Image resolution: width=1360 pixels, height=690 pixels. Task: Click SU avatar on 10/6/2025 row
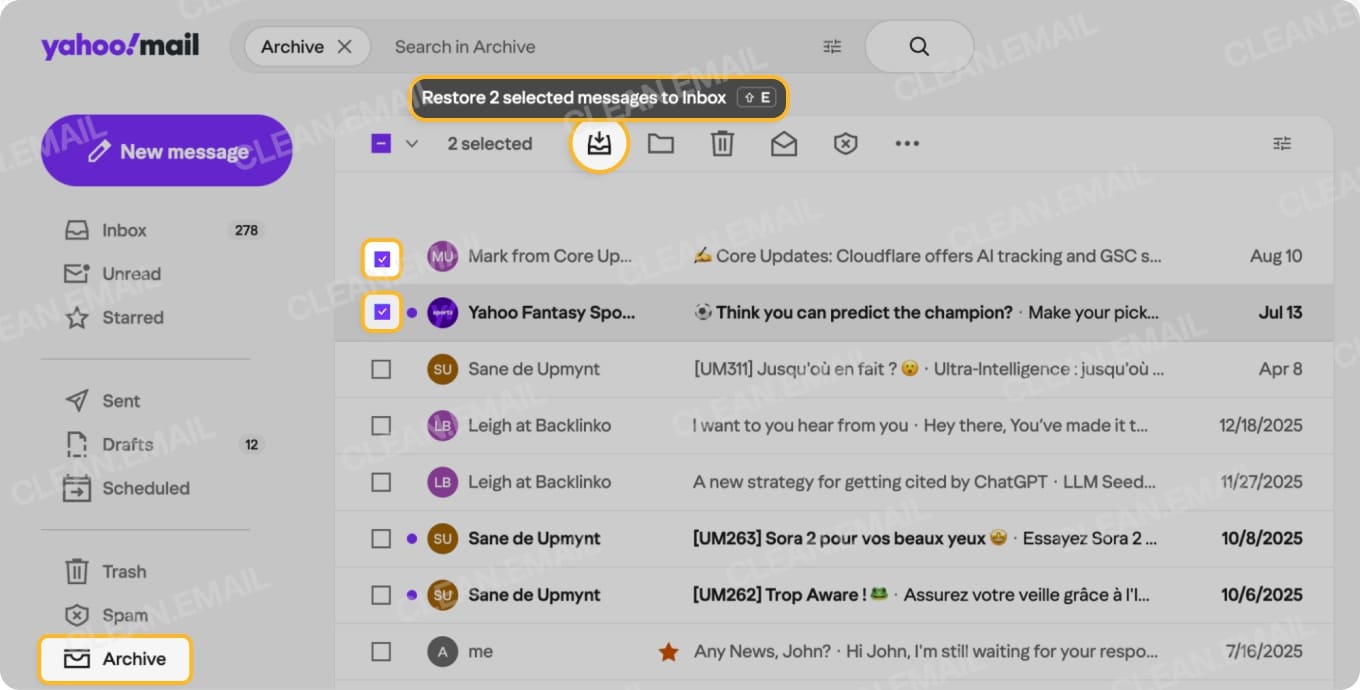pos(442,595)
